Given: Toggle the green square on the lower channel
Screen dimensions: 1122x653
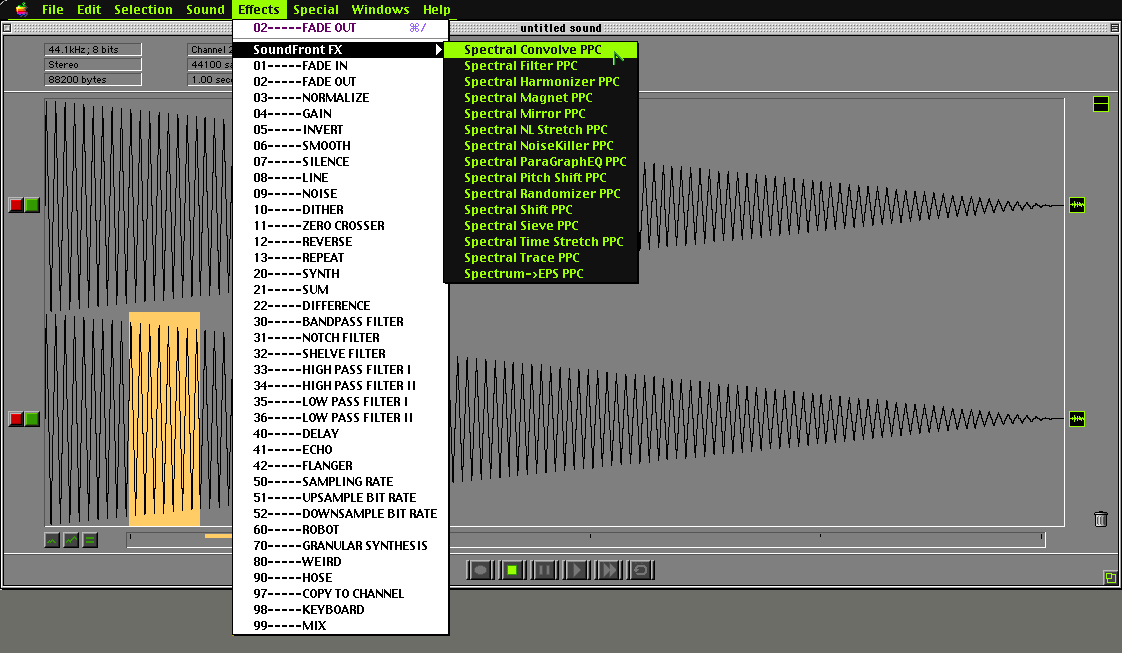Looking at the screenshot, I should [x=31, y=418].
